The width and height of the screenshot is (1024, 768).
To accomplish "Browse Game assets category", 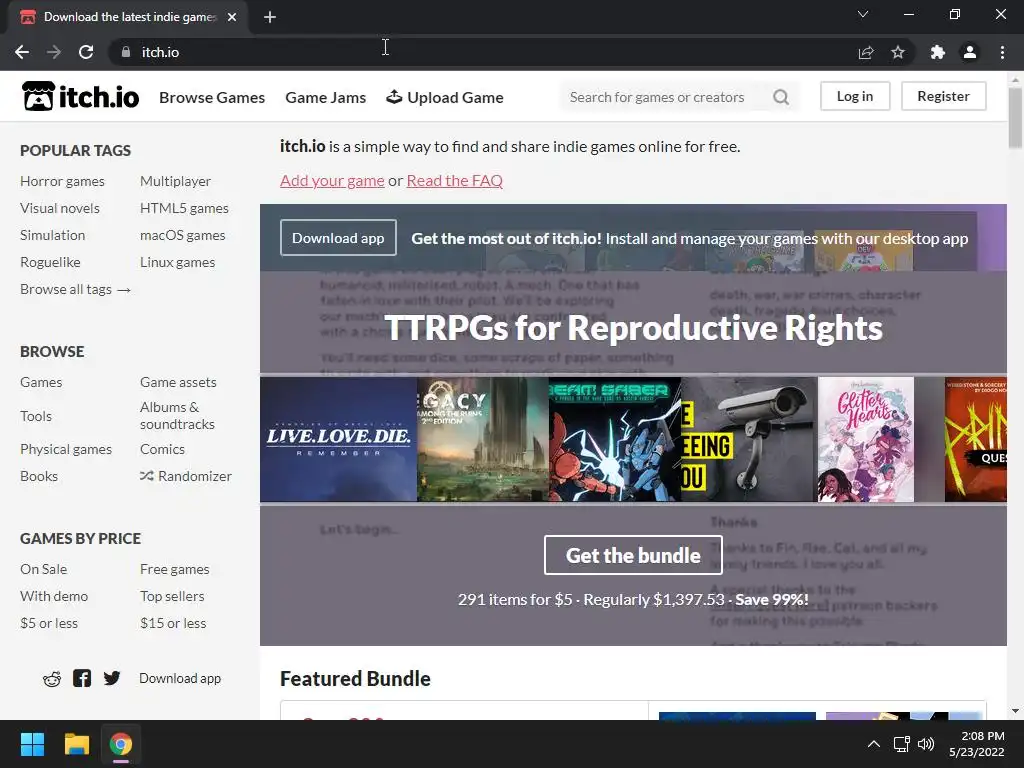I will 178,382.
